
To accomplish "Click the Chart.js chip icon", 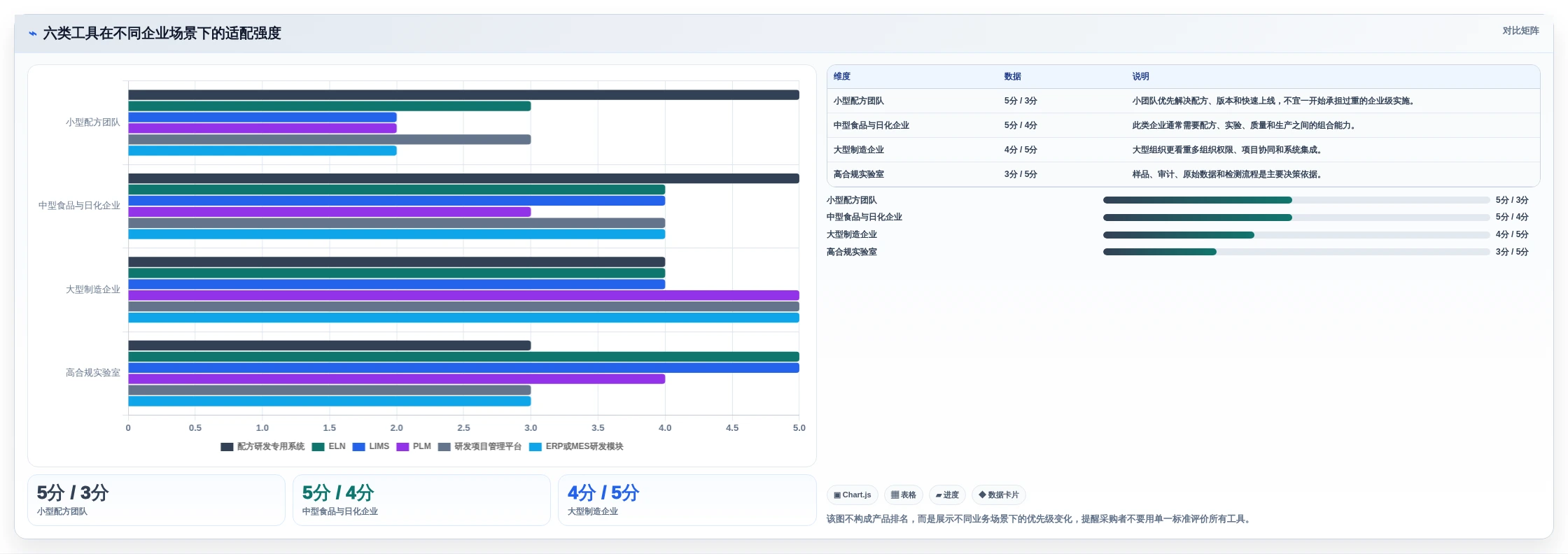I will [837, 495].
